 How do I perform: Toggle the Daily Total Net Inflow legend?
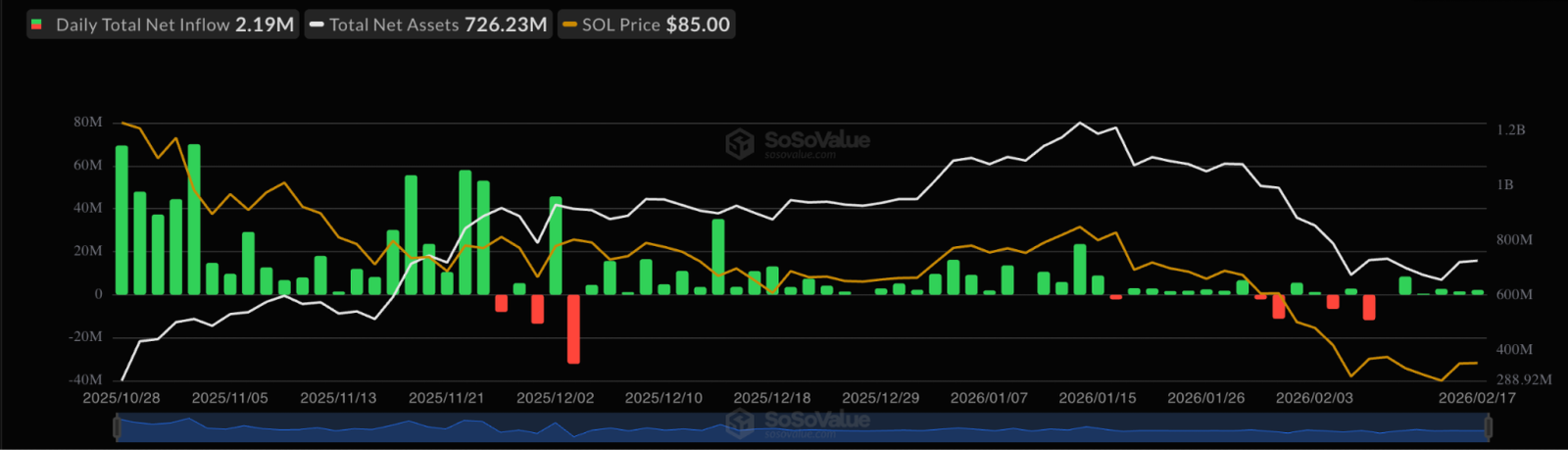(x=163, y=25)
